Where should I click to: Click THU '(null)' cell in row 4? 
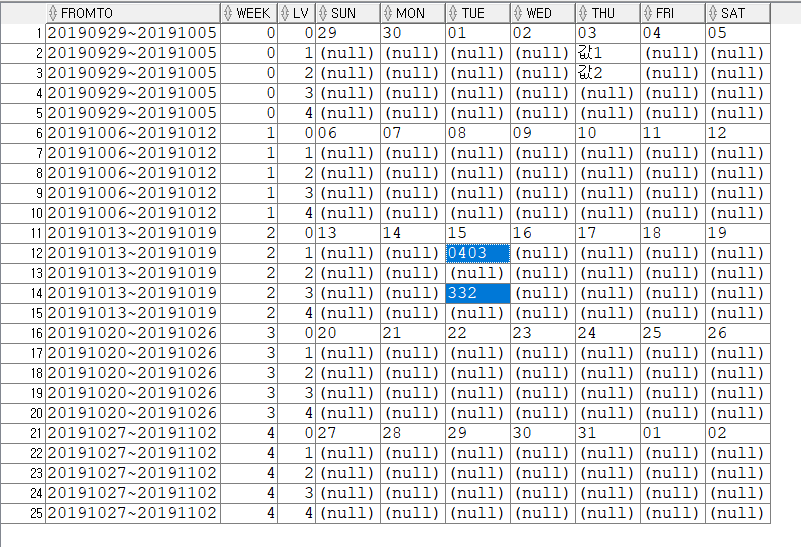(608, 93)
